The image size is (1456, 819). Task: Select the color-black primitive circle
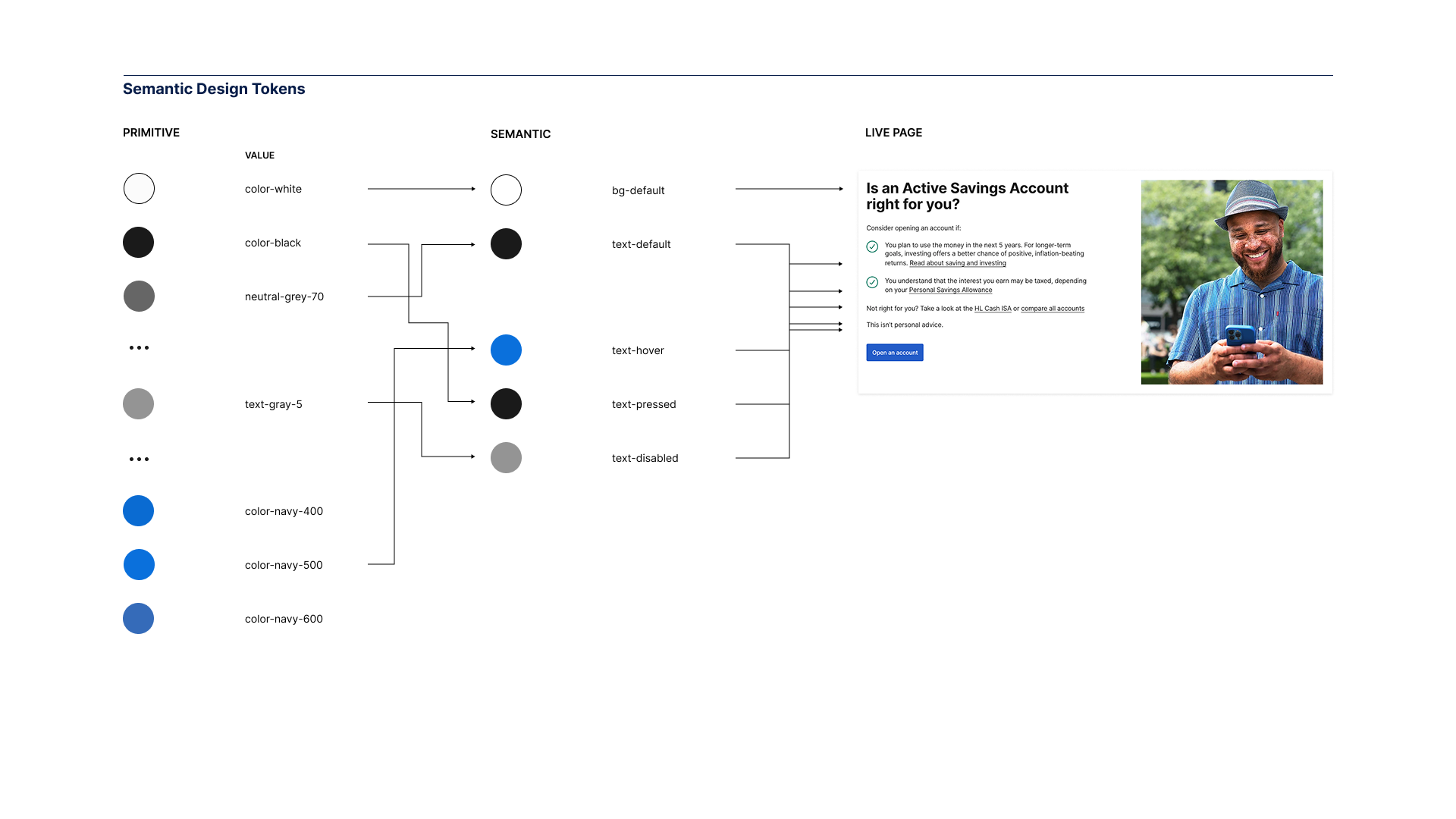tap(138, 242)
